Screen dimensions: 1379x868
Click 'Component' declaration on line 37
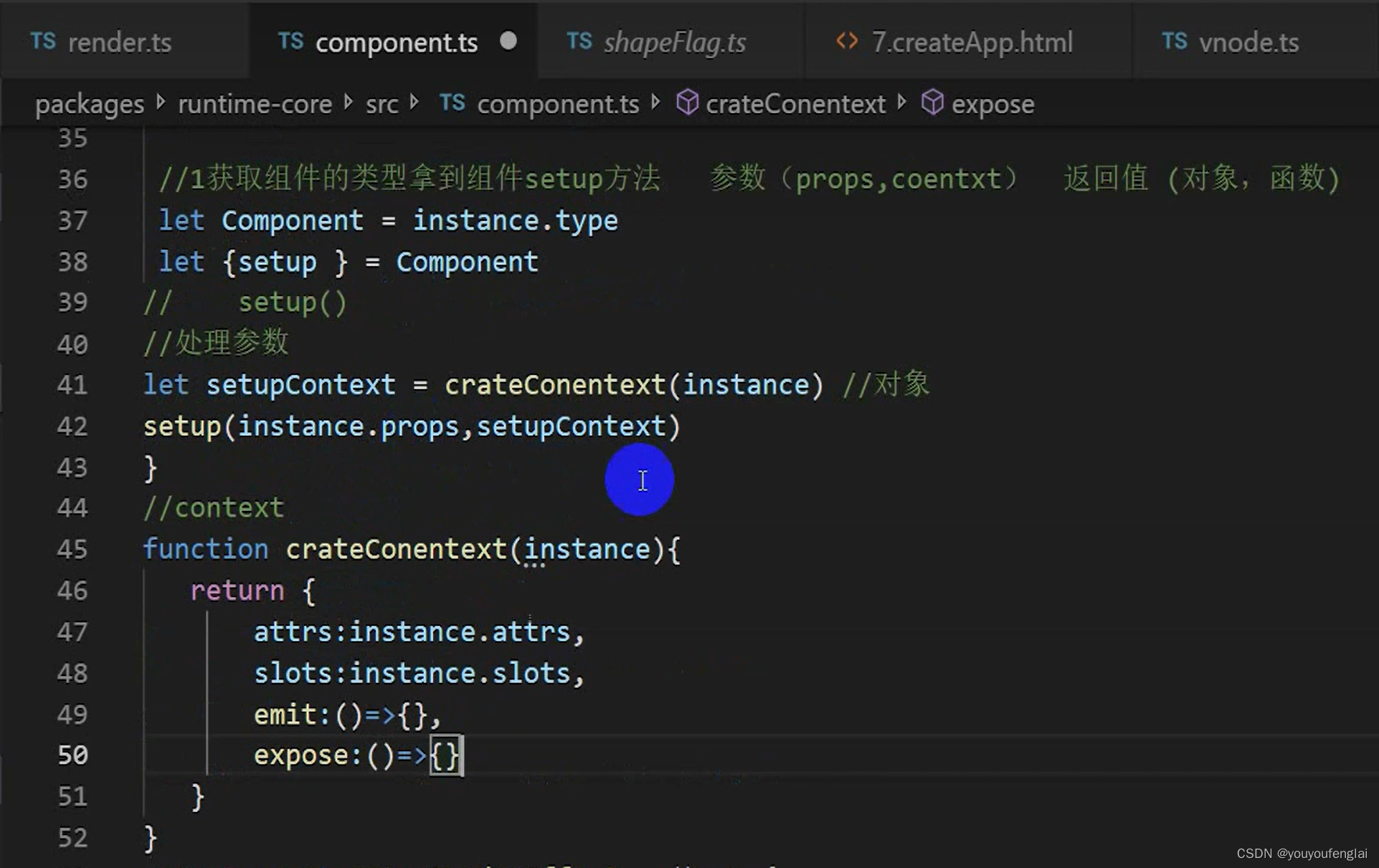(292, 221)
